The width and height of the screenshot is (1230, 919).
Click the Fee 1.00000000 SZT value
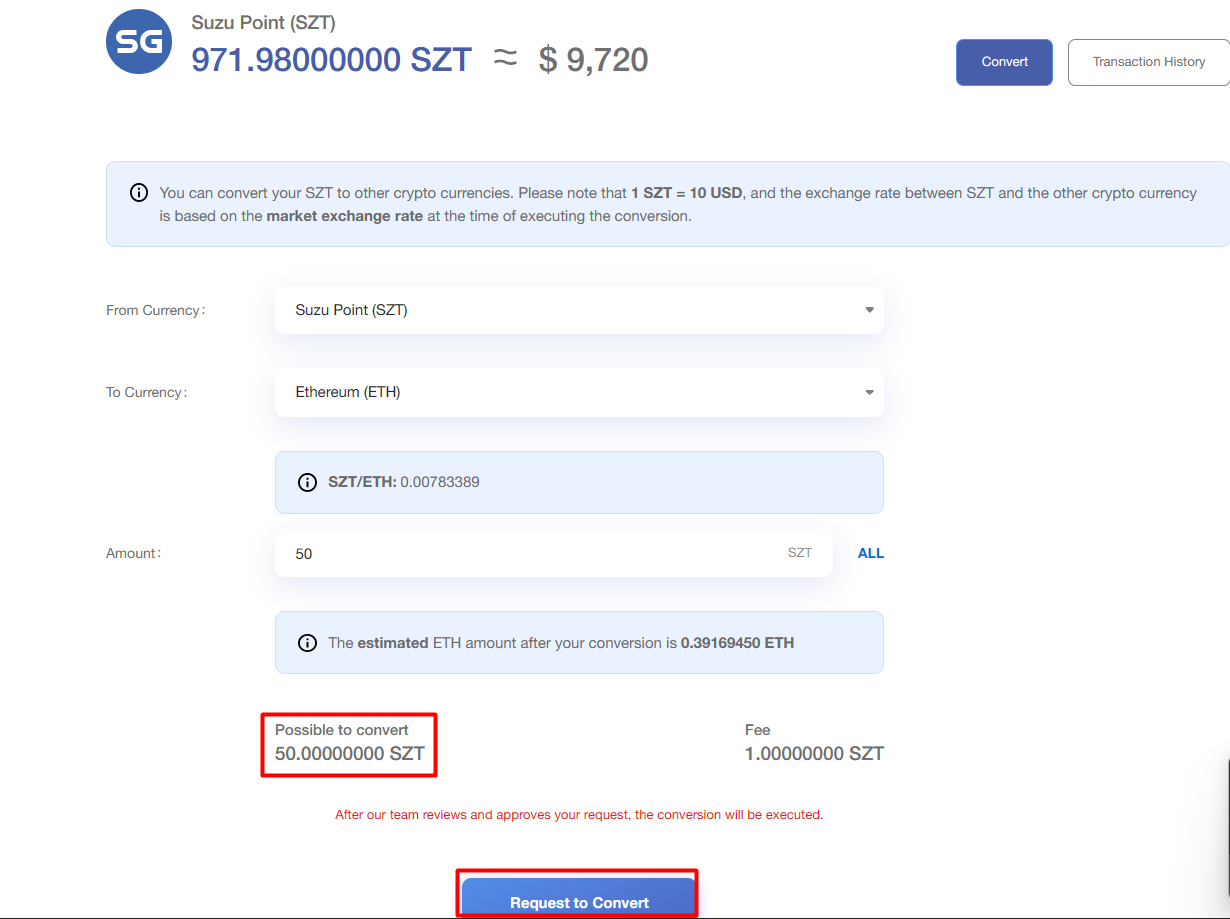814,754
